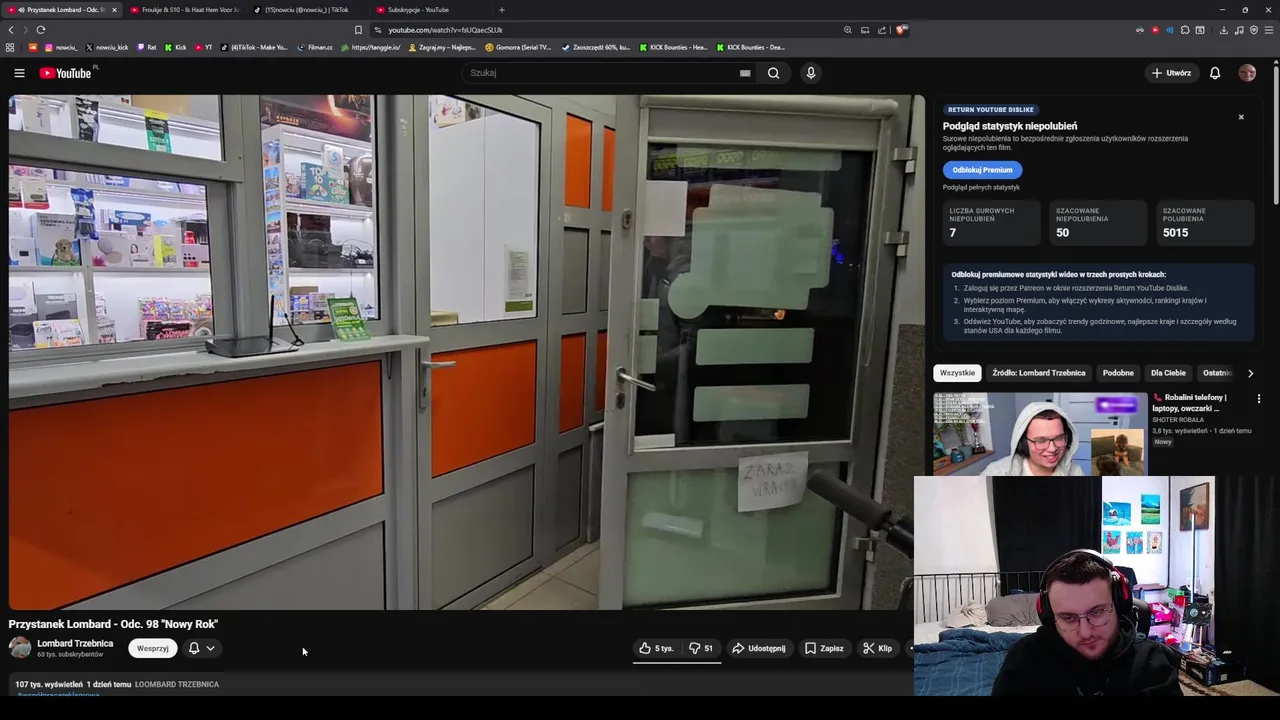Click Wesprzyj to support the channel

tap(152, 648)
